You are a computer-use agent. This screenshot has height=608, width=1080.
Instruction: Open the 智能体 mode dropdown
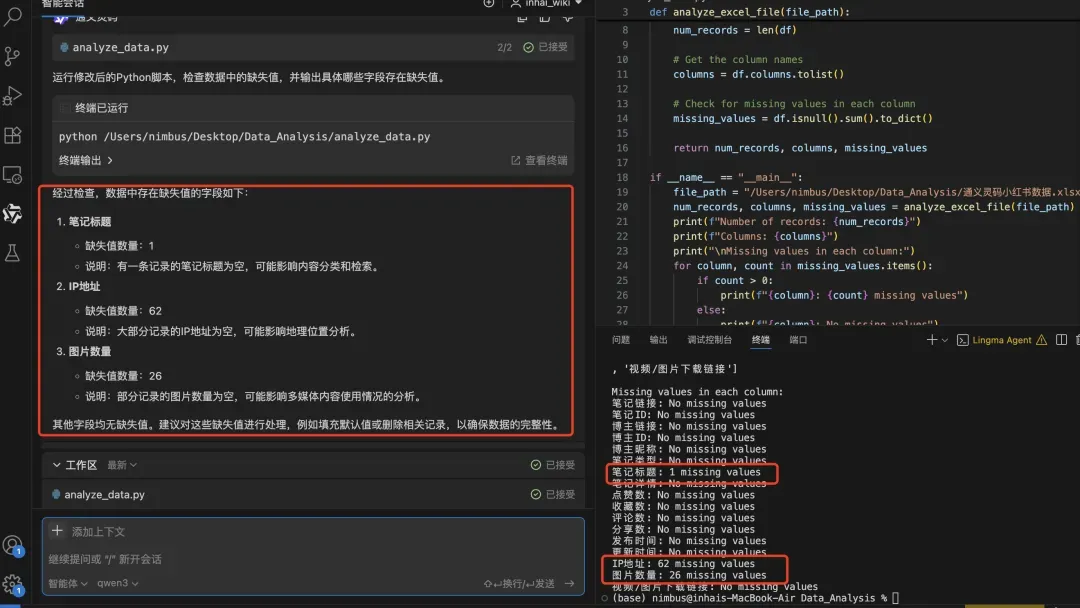[x=68, y=583]
